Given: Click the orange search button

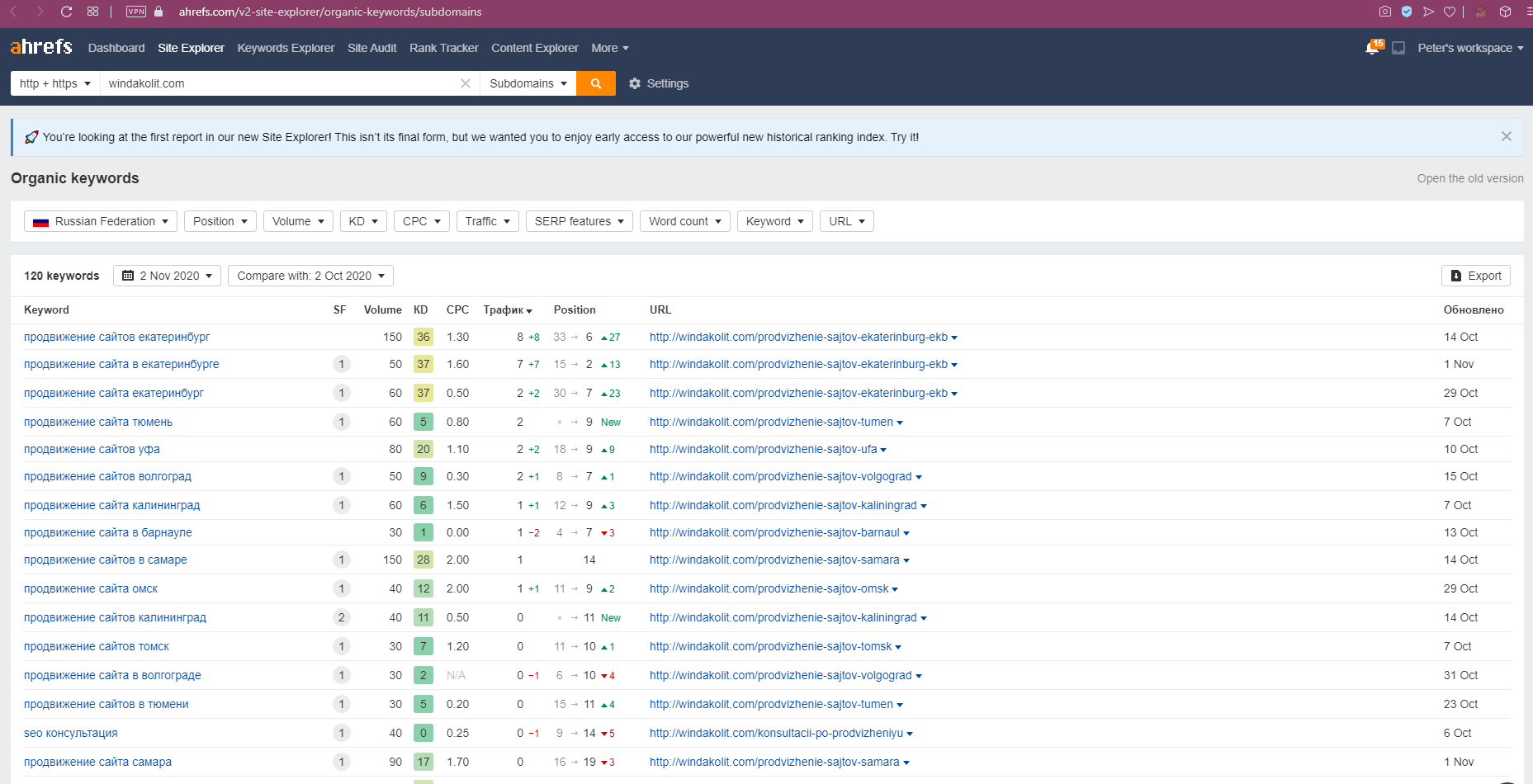Looking at the screenshot, I should coord(596,83).
